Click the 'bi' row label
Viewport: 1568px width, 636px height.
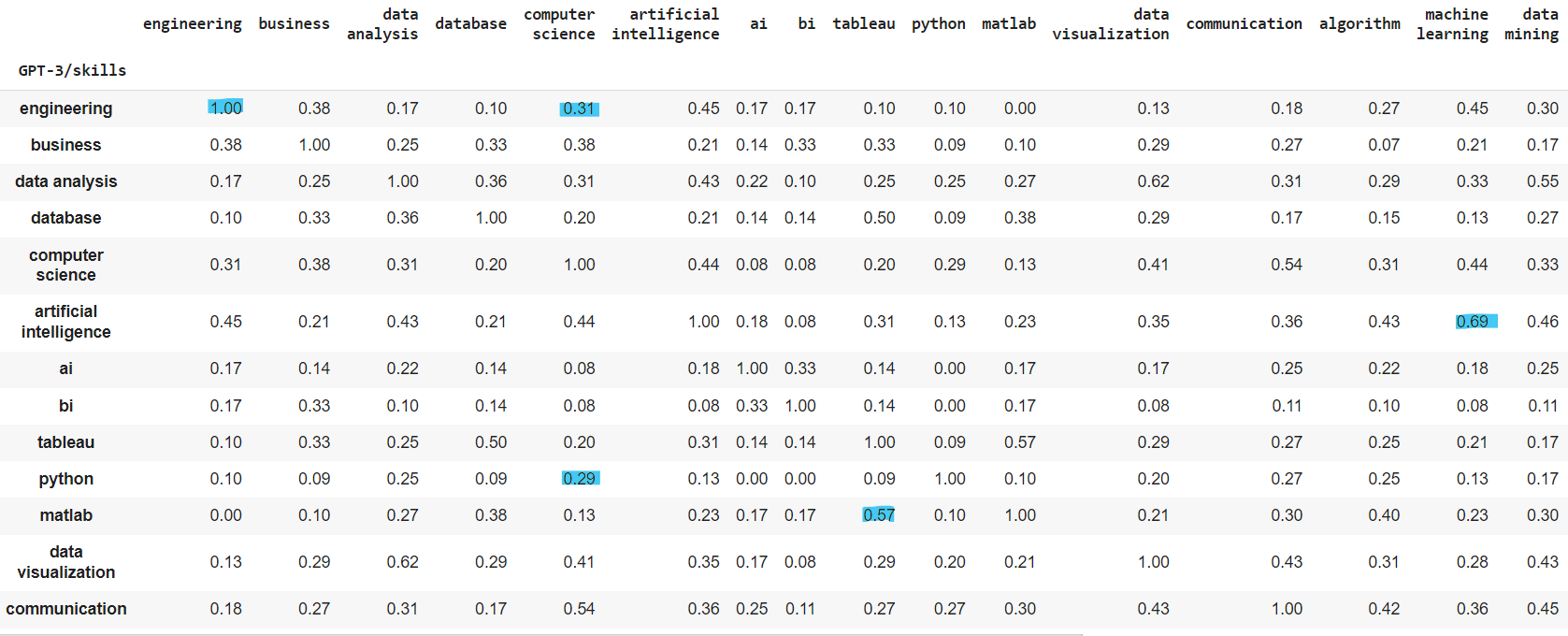click(65, 406)
